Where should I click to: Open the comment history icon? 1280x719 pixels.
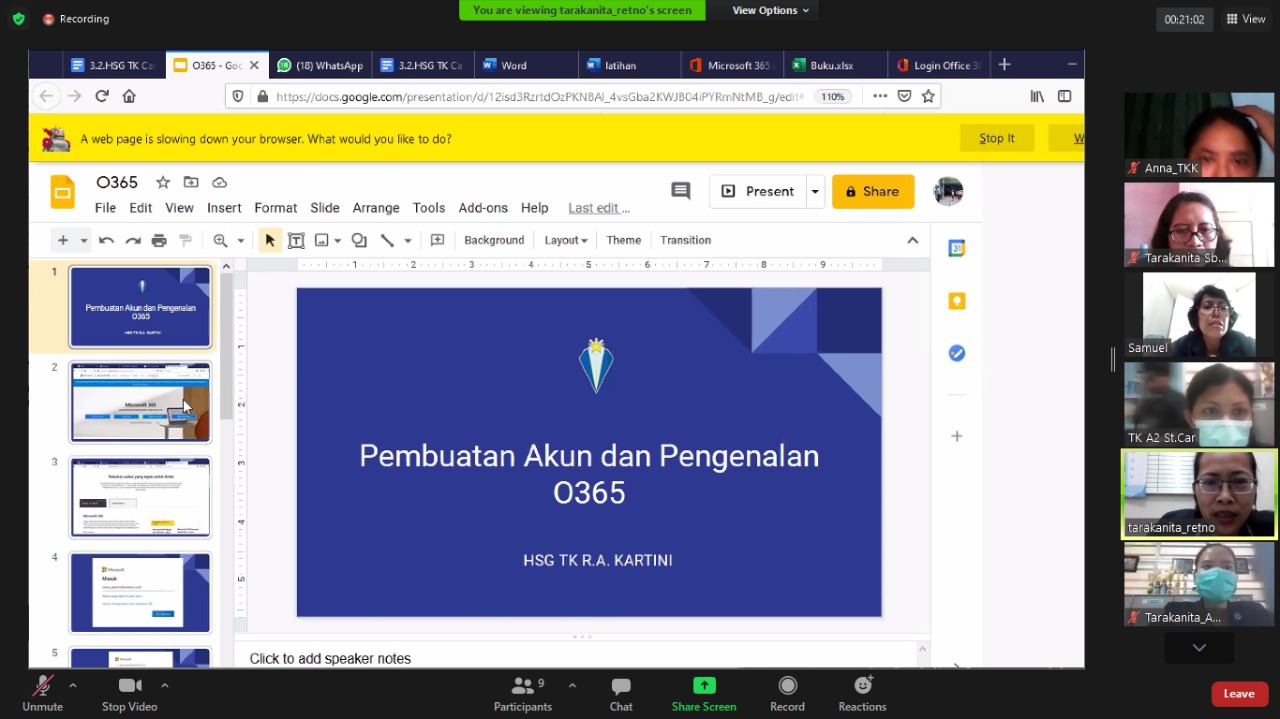click(x=681, y=191)
